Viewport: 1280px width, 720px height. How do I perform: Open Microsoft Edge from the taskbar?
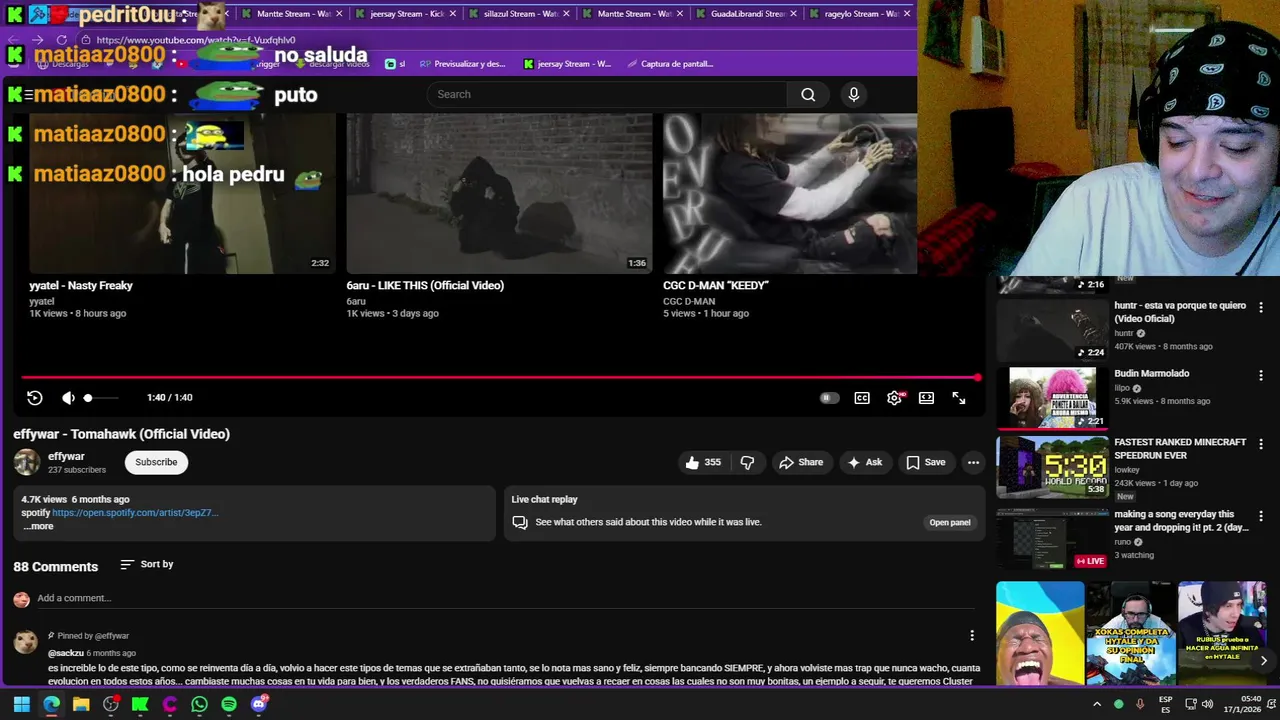tap(51, 704)
